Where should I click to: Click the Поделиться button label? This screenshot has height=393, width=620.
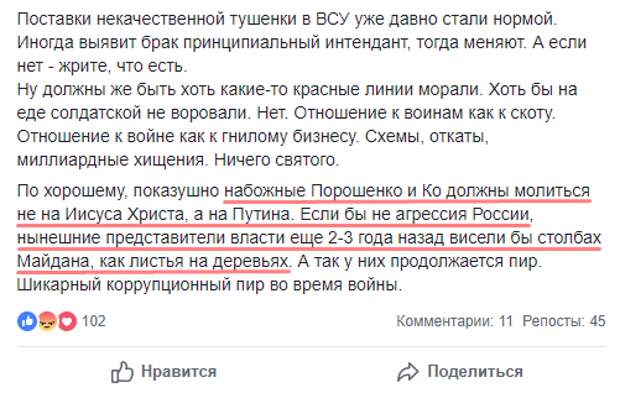475,372
